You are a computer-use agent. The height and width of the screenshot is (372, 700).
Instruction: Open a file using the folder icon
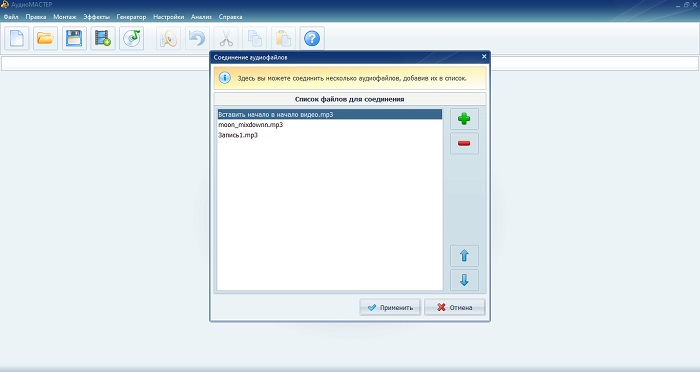[x=45, y=38]
